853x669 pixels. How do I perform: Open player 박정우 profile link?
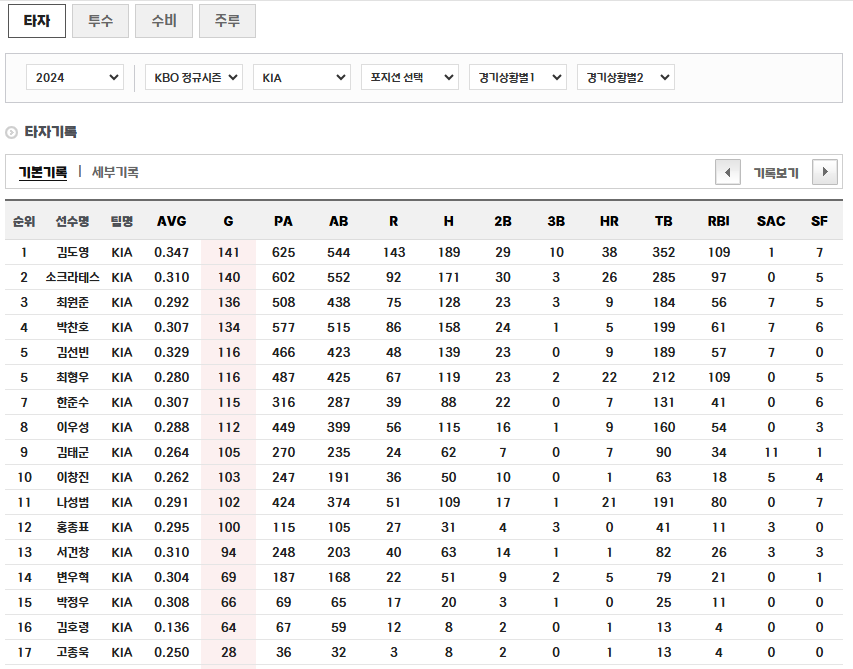point(72,603)
